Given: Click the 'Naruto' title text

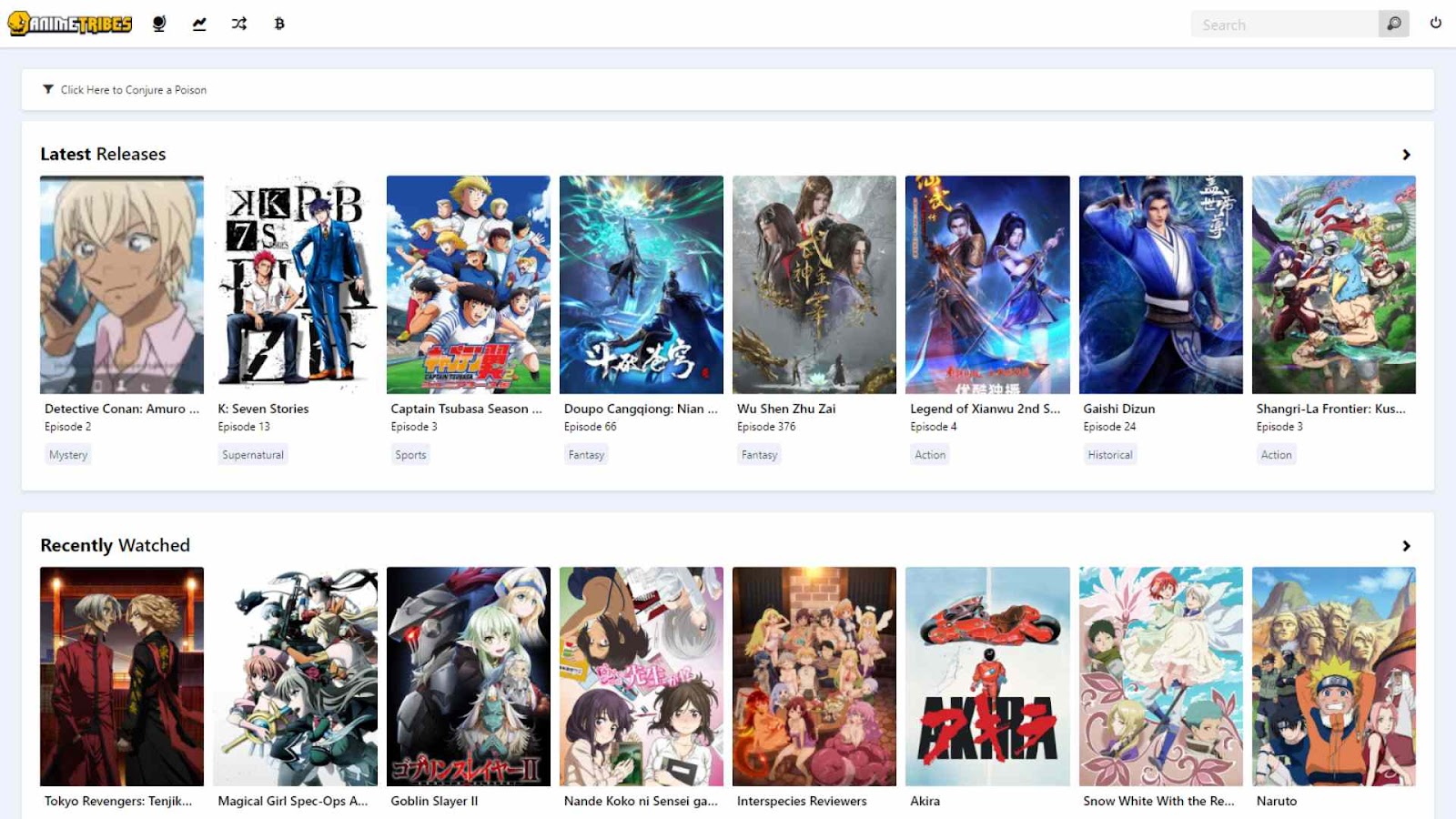Looking at the screenshot, I should (x=1277, y=802).
